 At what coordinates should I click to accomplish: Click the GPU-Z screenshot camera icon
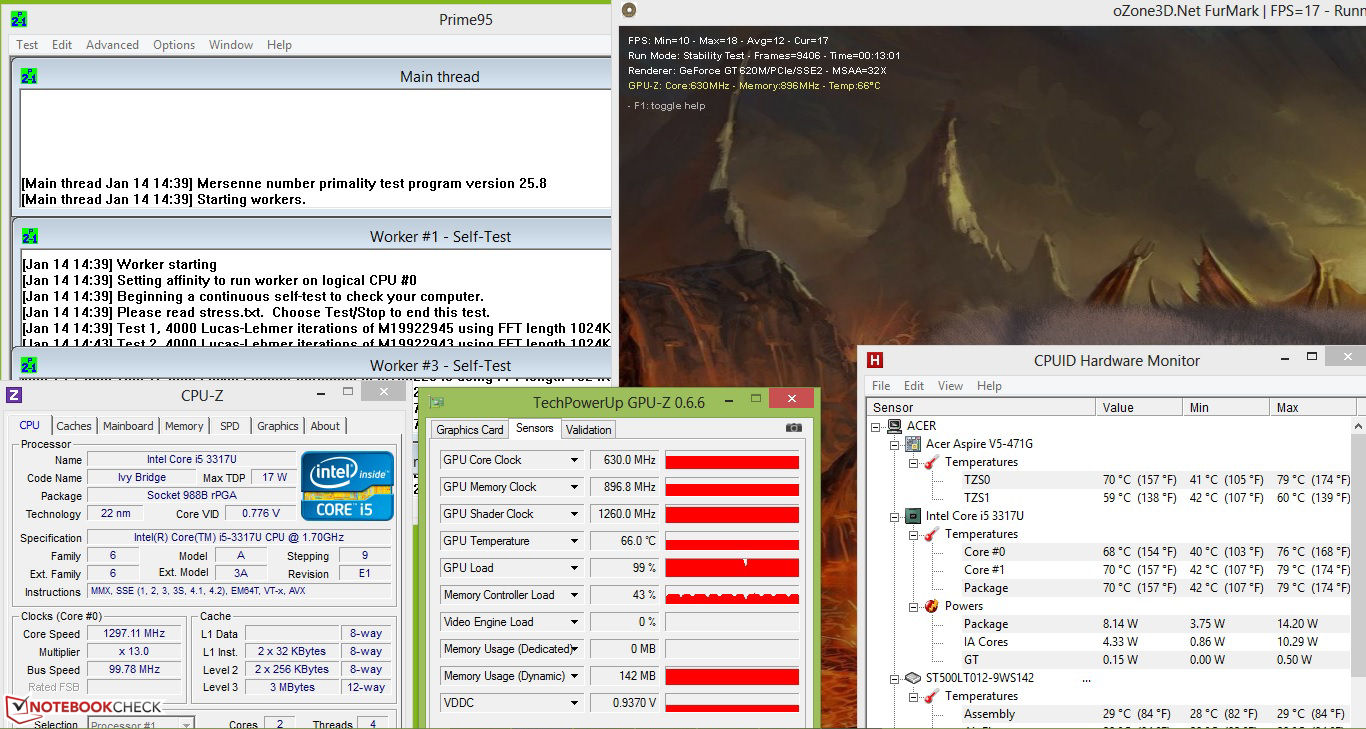pyautogui.click(x=794, y=428)
